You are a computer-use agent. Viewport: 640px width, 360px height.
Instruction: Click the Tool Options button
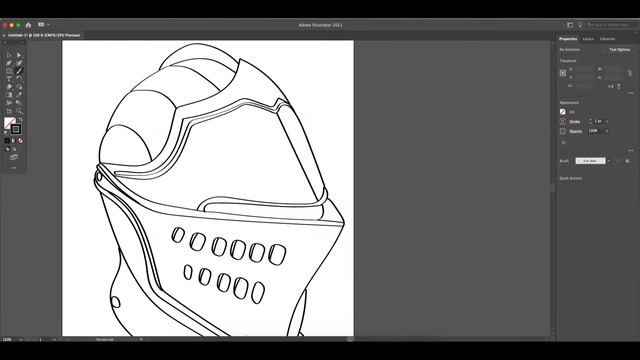click(x=619, y=50)
